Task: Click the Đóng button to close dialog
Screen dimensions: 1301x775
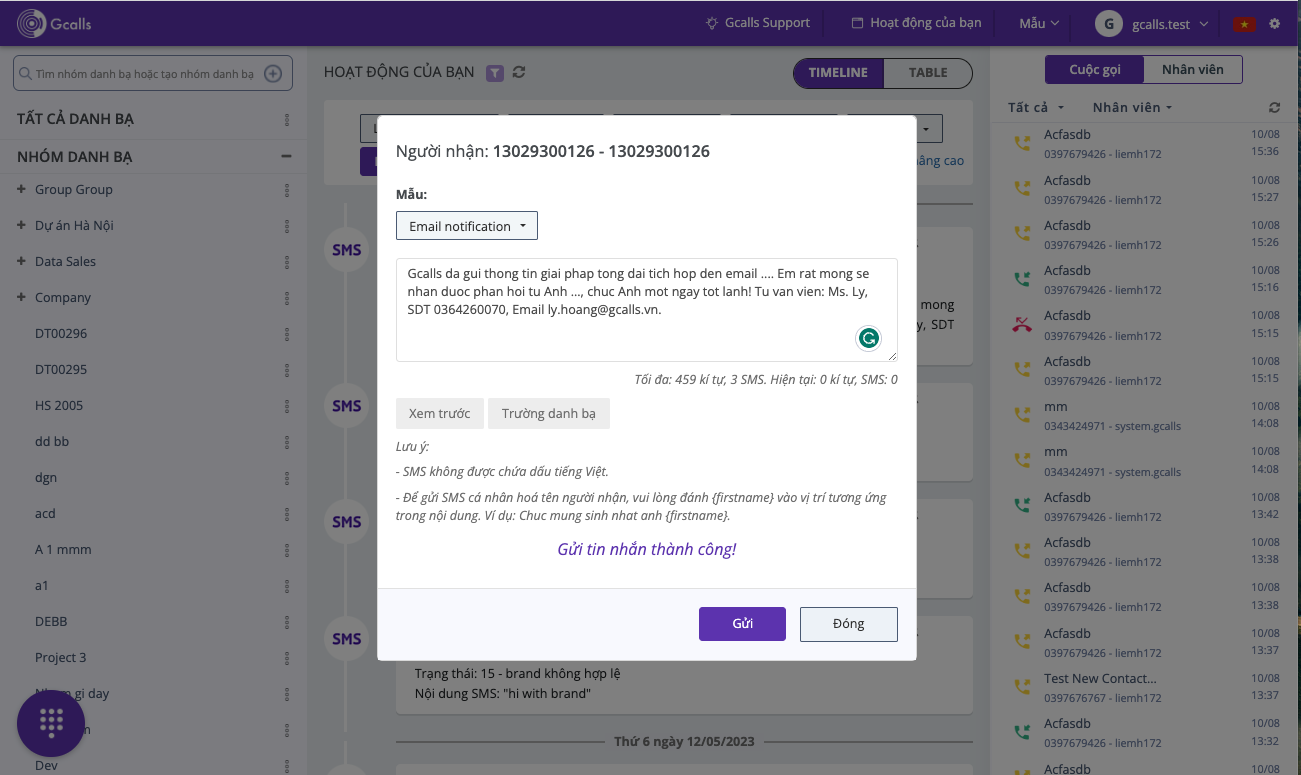Action: 848,624
